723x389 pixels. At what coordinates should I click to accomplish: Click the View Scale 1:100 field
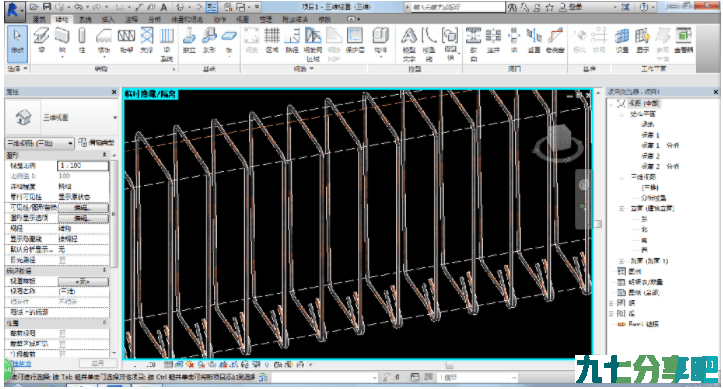coord(83,165)
